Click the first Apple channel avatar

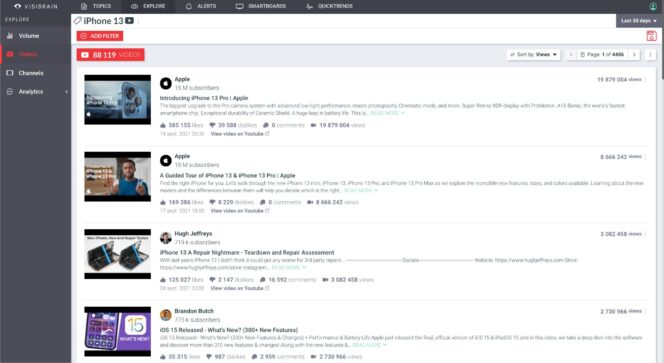point(166,83)
